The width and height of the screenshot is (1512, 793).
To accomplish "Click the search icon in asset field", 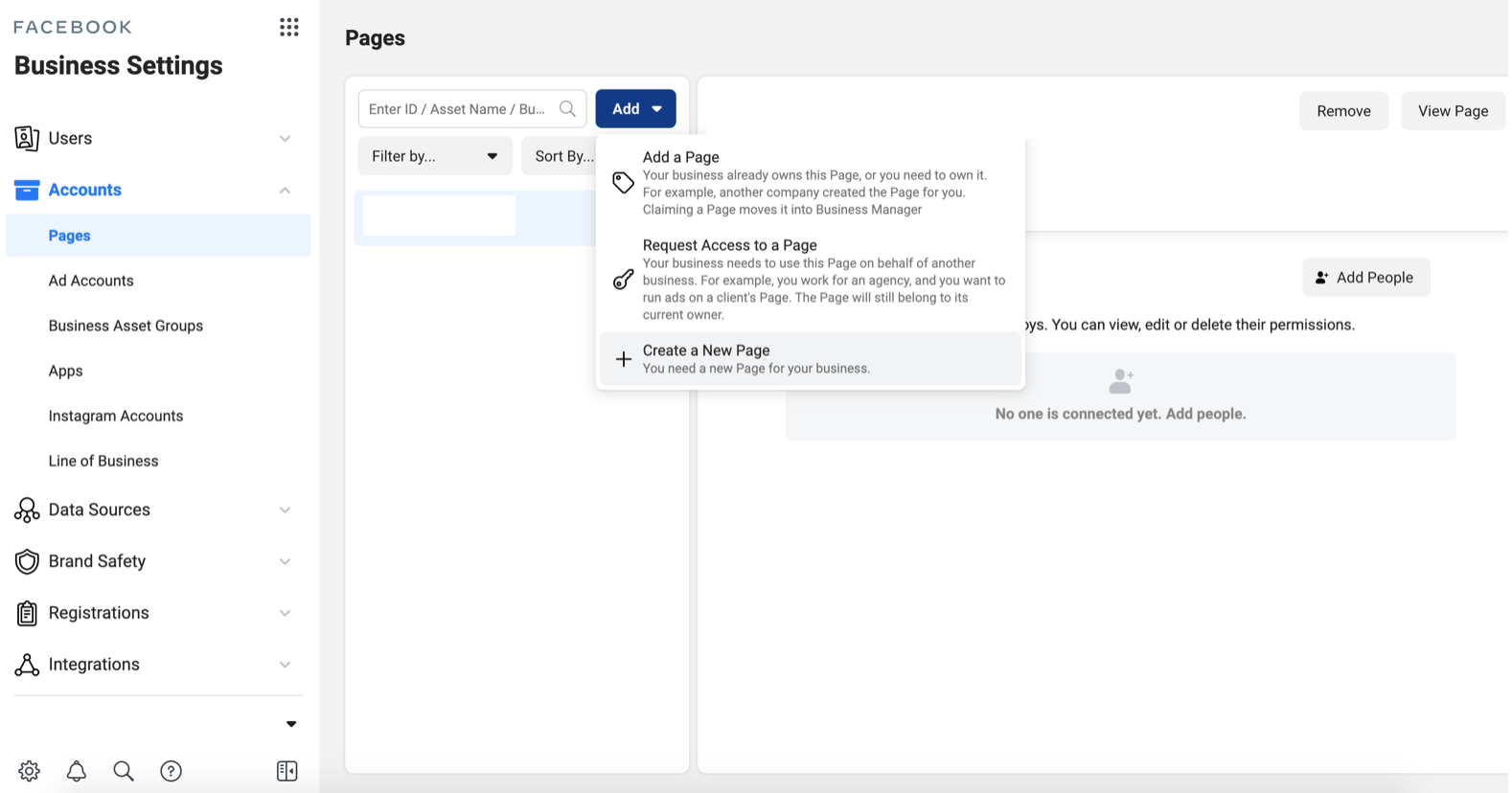I will [567, 109].
